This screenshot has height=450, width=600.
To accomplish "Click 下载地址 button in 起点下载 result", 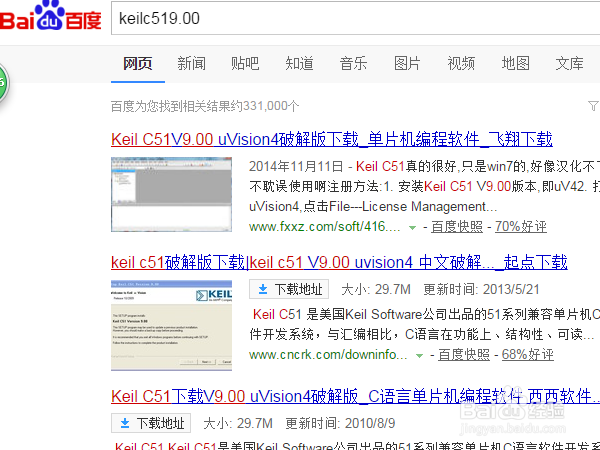I will 289,289.
